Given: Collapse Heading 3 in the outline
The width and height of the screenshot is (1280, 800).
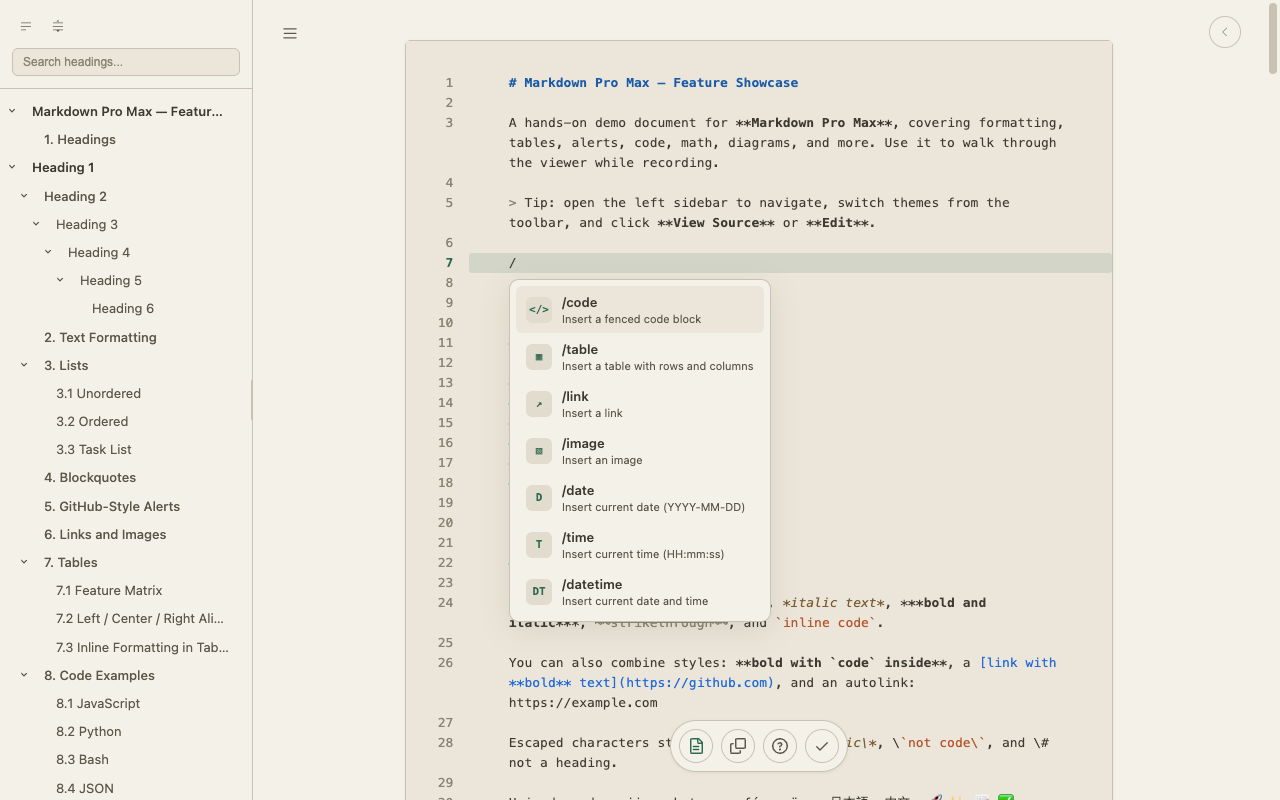Looking at the screenshot, I should click(36, 224).
